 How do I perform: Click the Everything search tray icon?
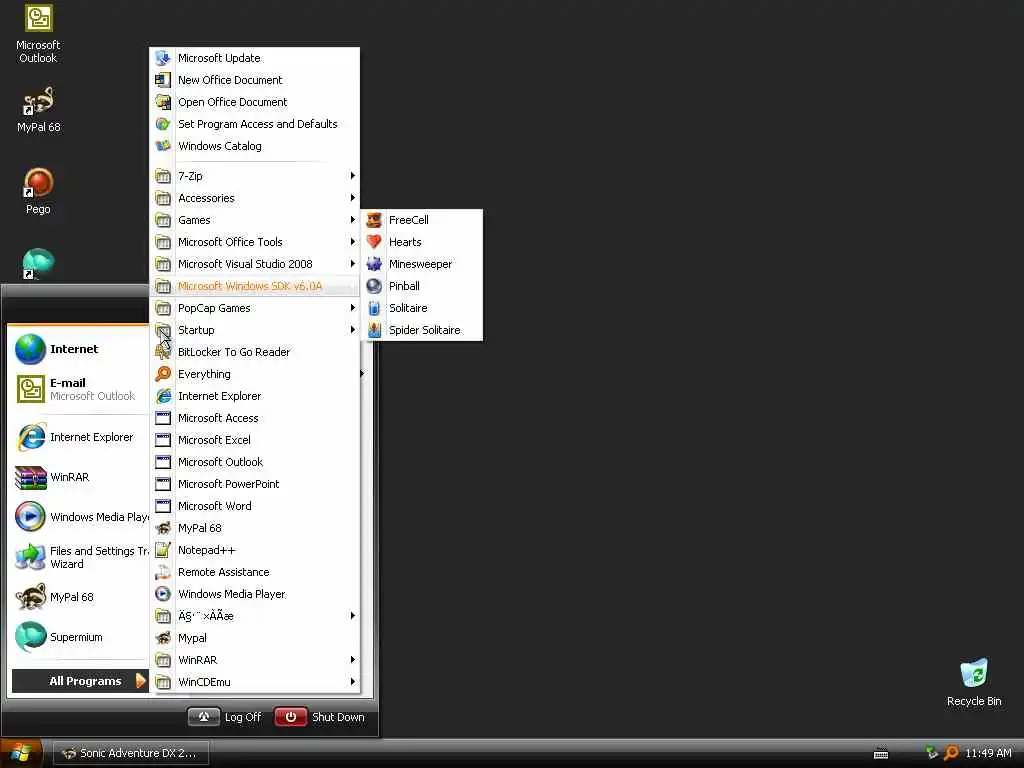952,753
